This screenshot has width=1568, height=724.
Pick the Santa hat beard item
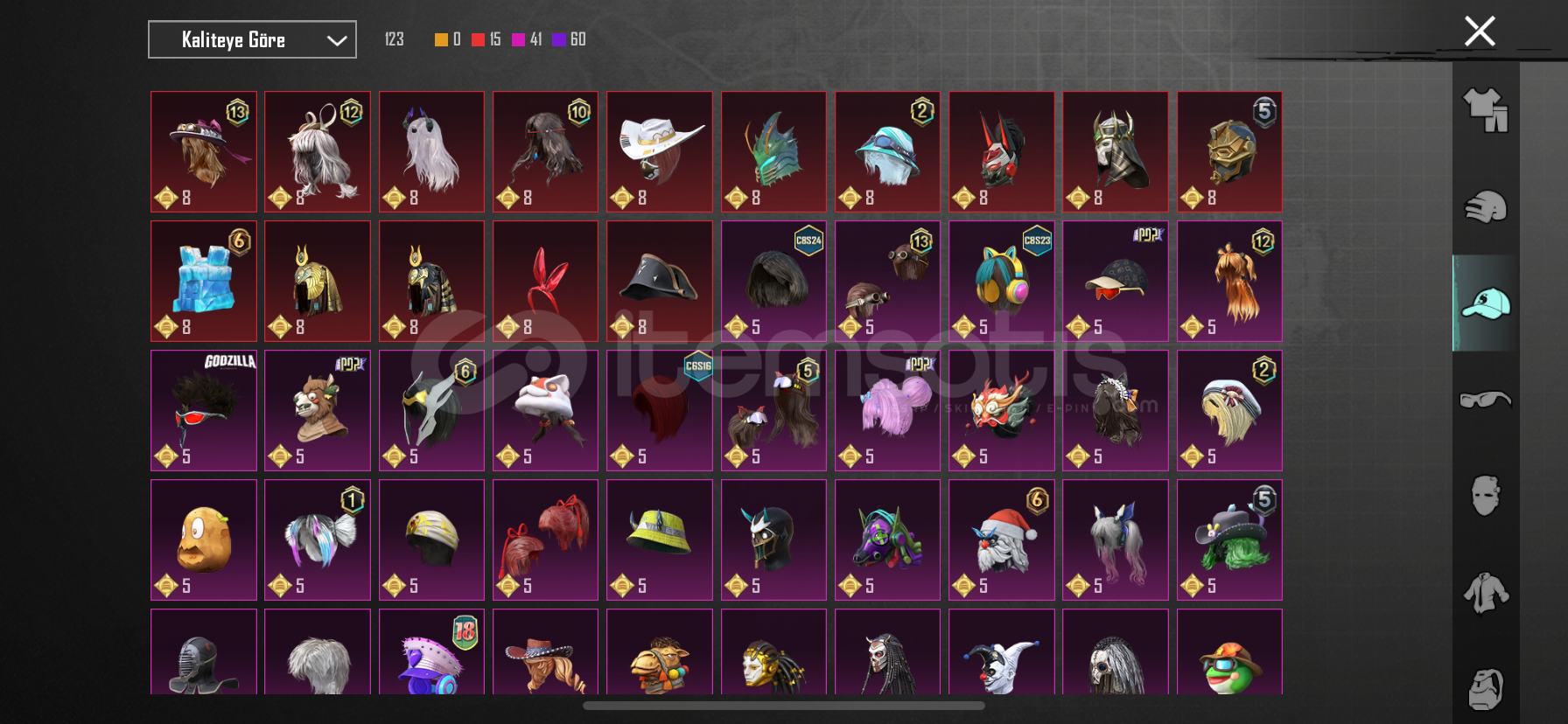pos(1002,540)
